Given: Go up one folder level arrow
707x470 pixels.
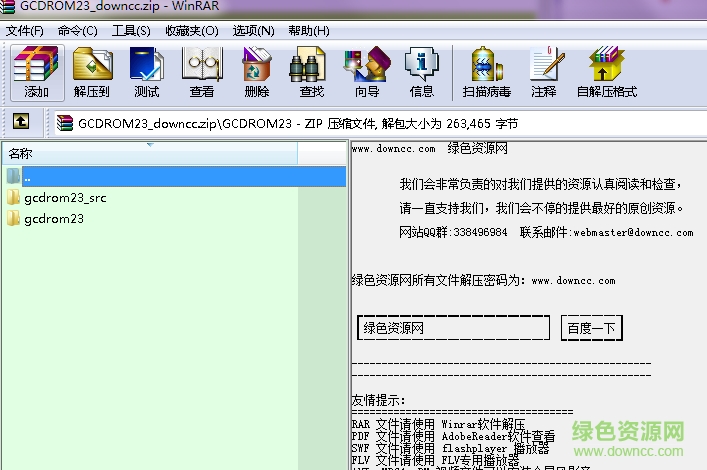Looking at the screenshot, I should tap(21, 121).
